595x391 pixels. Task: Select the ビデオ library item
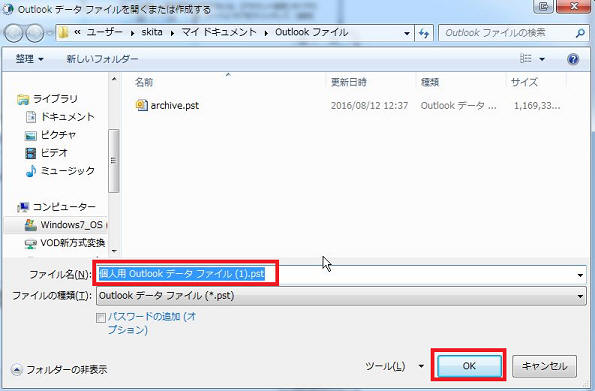point(47,153)
